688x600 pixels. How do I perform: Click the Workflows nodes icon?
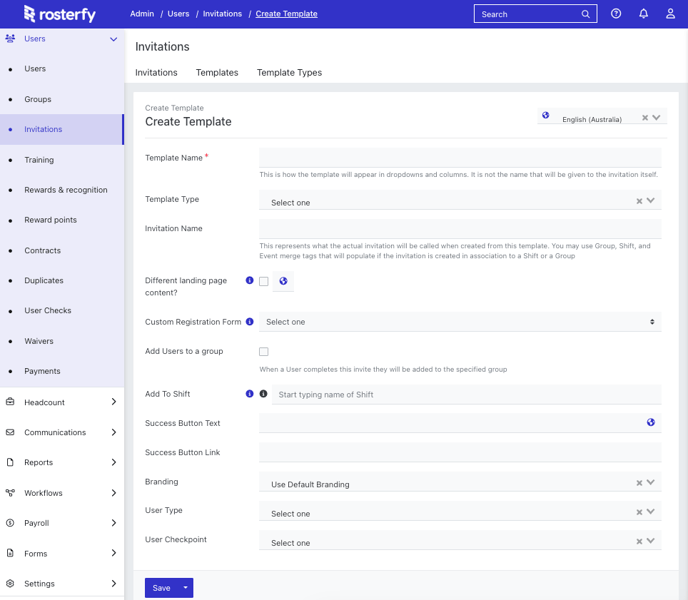point(10,492)
